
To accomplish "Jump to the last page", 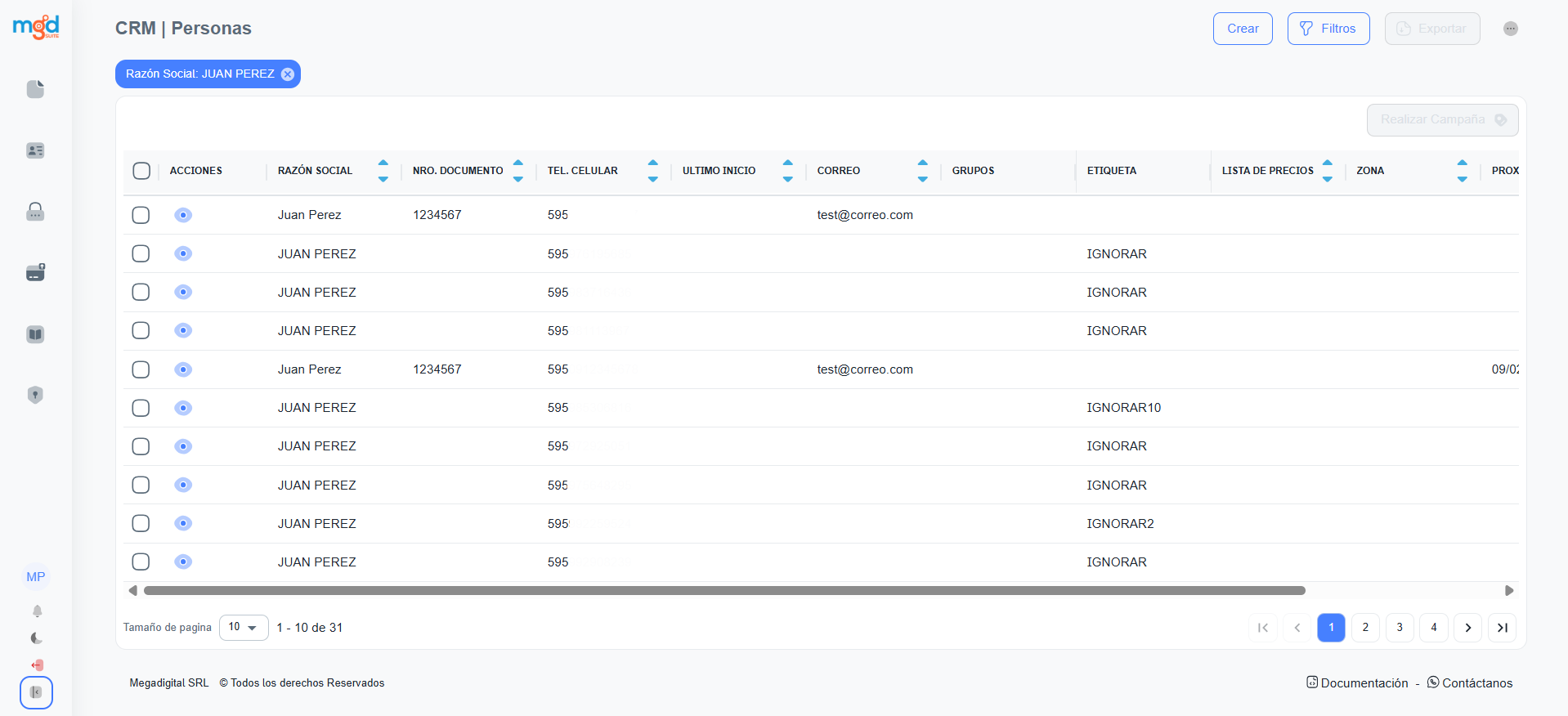I will click(x=1502, y=628).
